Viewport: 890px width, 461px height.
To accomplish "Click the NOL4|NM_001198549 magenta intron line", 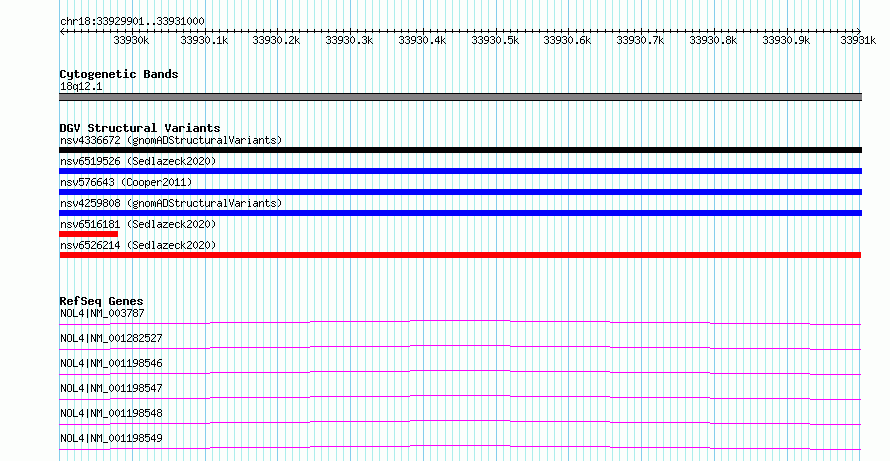I will pos(460,447).
